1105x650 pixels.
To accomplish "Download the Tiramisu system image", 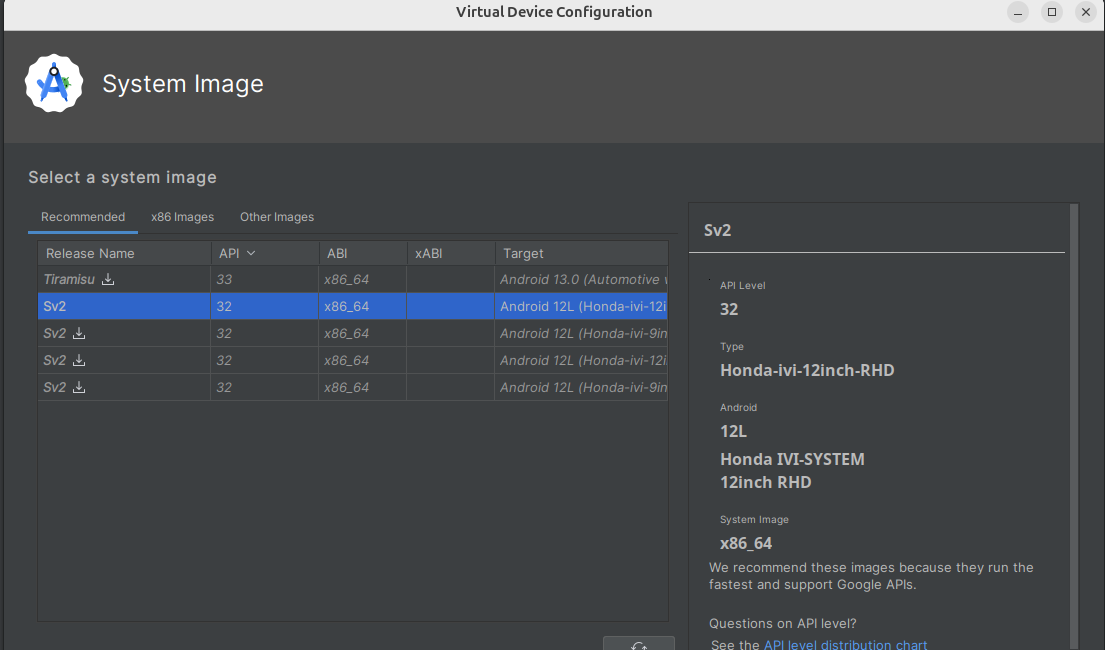I will pyautogui.click(x=108, y=279).
